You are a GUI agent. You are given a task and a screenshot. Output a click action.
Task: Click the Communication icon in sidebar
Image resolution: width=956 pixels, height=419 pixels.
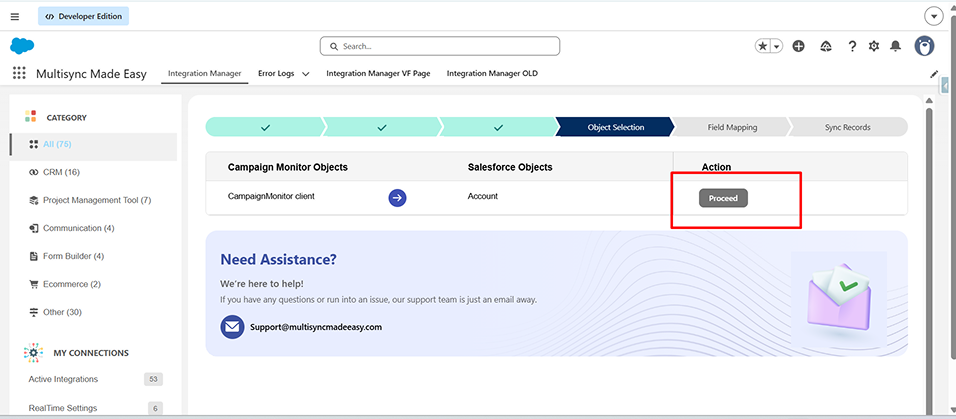click(34, 228)
